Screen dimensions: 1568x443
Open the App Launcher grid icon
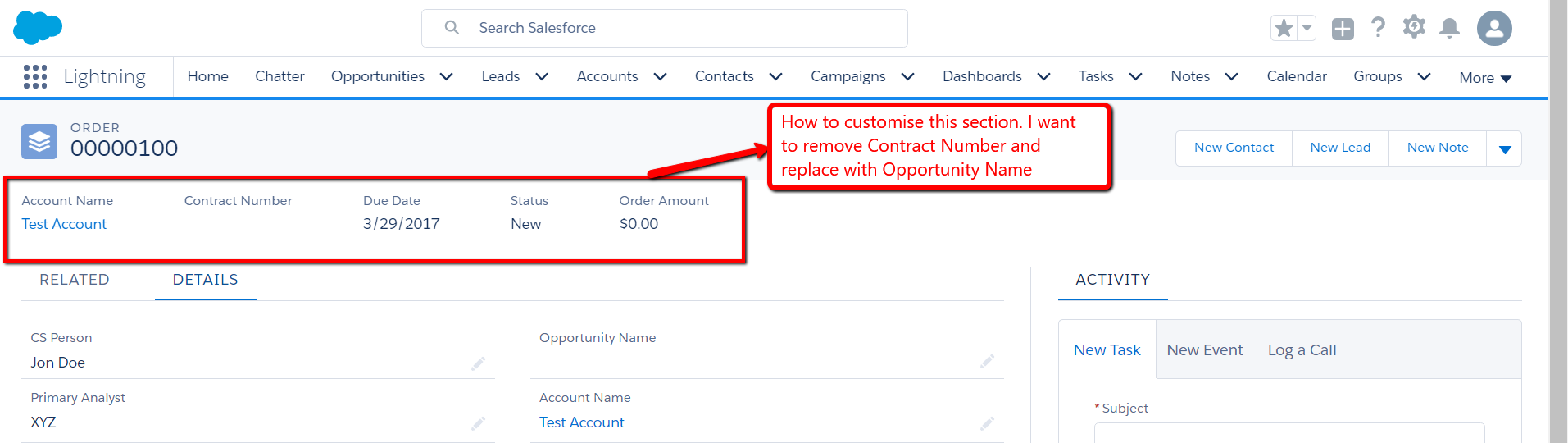(35, 76)
